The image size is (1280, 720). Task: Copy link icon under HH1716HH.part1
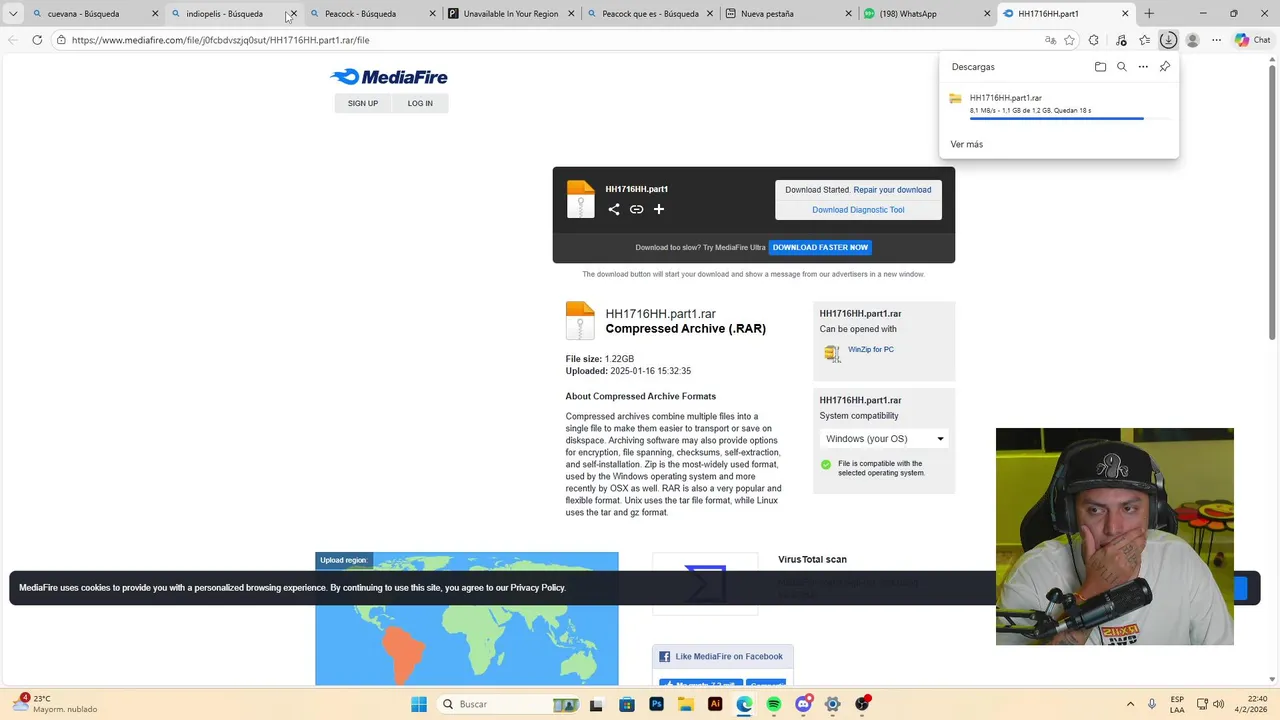[636, 209]
